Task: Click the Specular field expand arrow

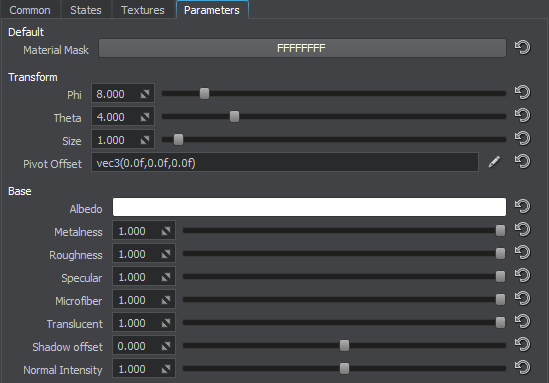Action: 166,277
